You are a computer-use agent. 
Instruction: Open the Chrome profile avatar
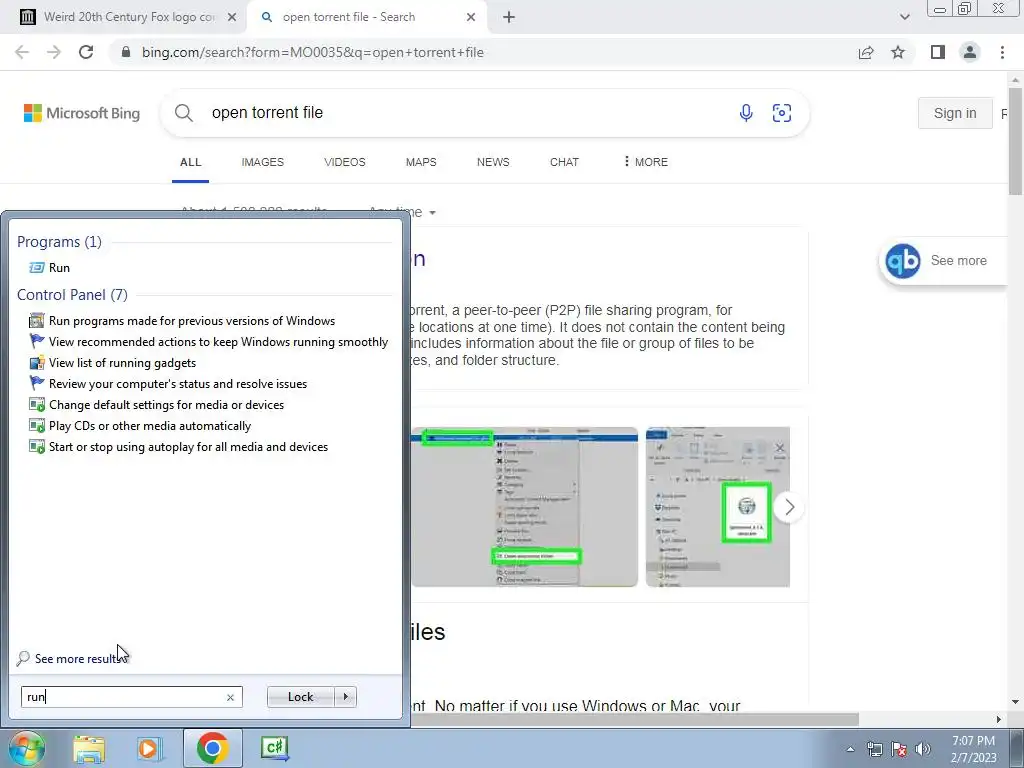tap(970, 52)
